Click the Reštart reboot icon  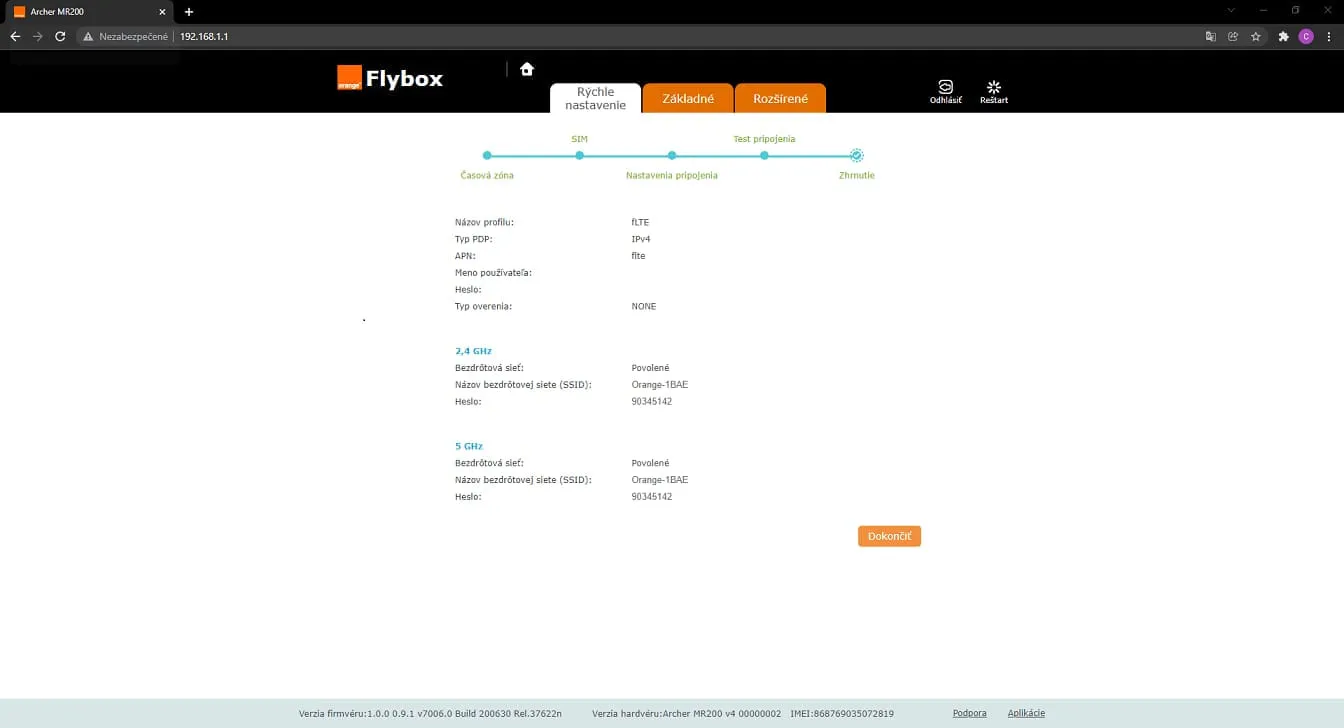tap(994, 87)
